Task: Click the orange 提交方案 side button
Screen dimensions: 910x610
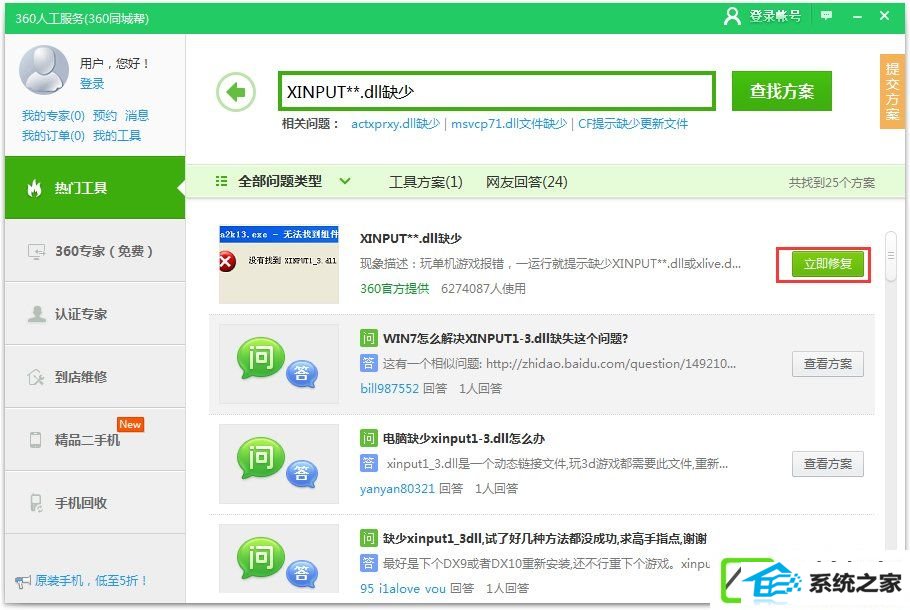Action: tap(892, 91)
